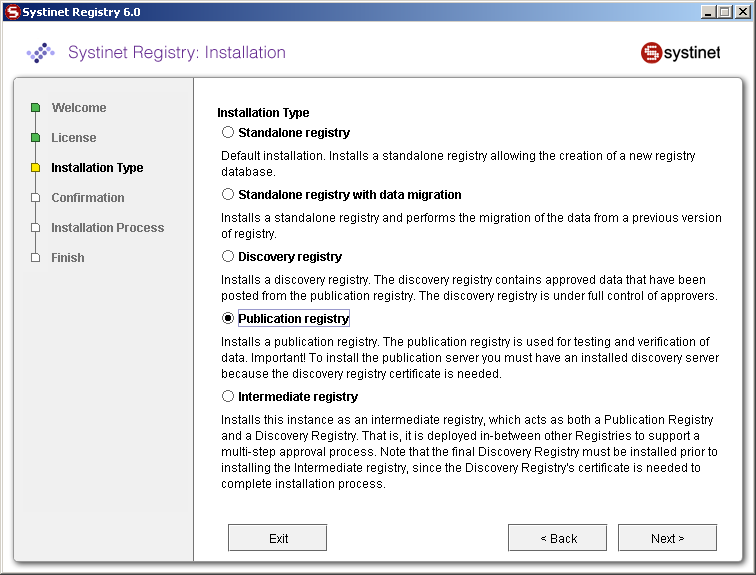The height and width of the screenshot is (575, 756).
Task: Click the 'Systinet Registry: Installation' title text
Action: coord(177,52)
